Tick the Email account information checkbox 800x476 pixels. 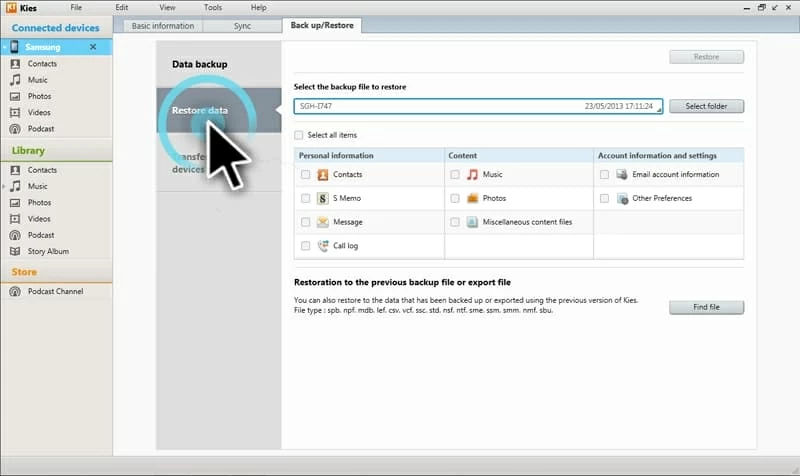[605, 174]
